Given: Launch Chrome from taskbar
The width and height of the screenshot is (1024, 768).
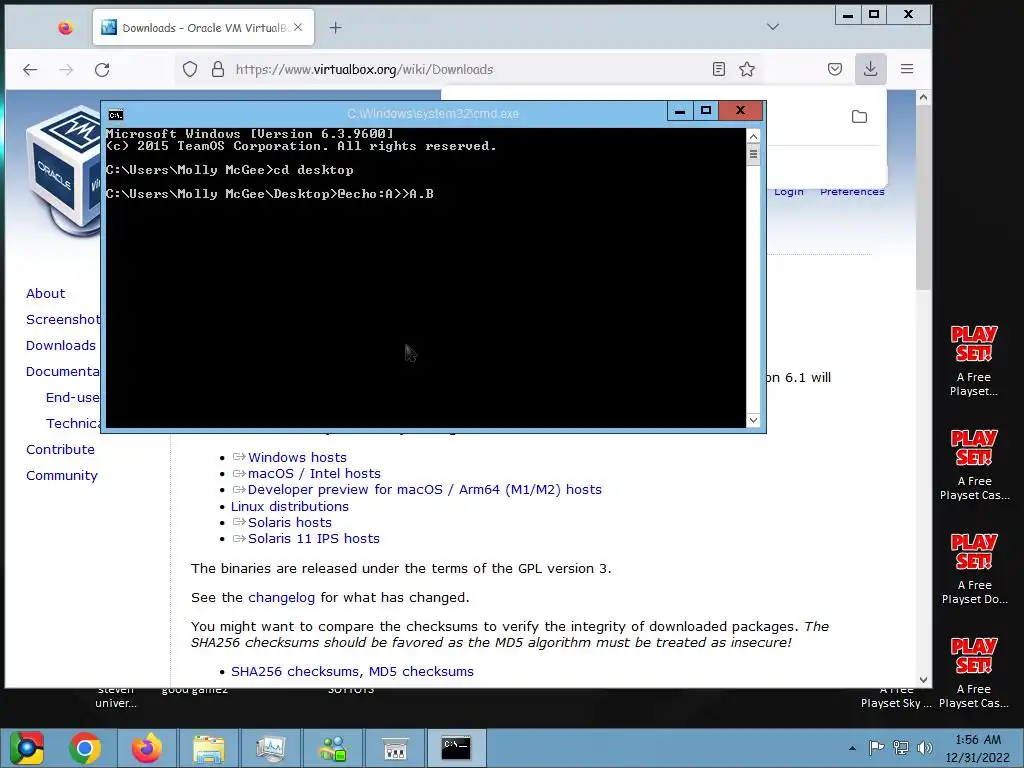Looking at the screenshot, I should point(85,748).
